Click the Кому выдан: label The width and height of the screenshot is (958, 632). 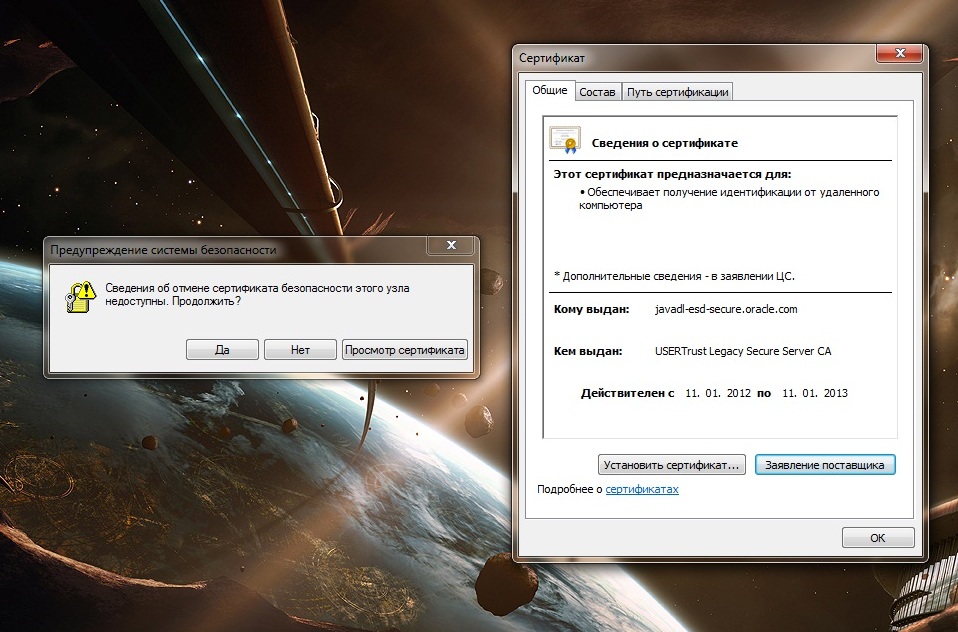click(x=591, y=309)
